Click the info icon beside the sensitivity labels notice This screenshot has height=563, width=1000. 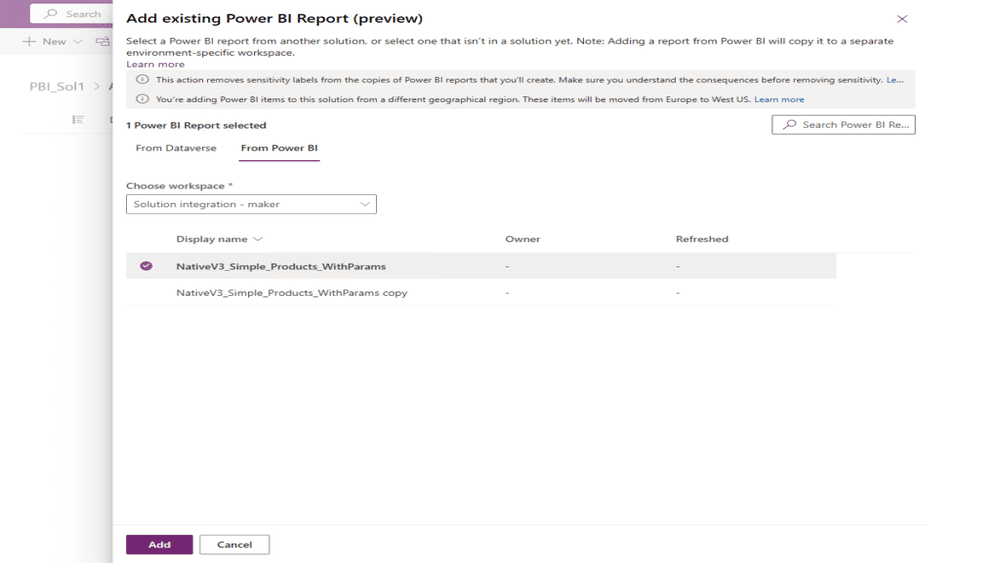tap(142, 80)
